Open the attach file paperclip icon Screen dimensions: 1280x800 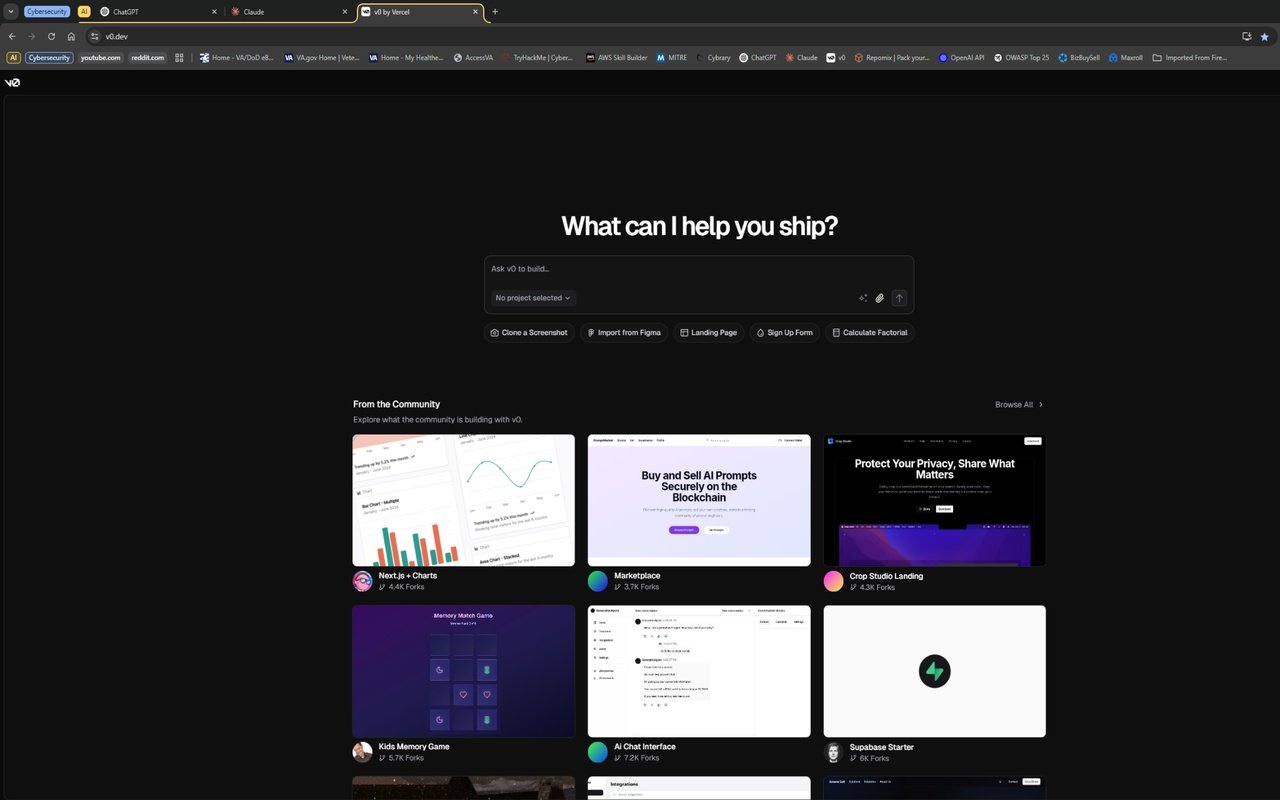click(879, 298)
